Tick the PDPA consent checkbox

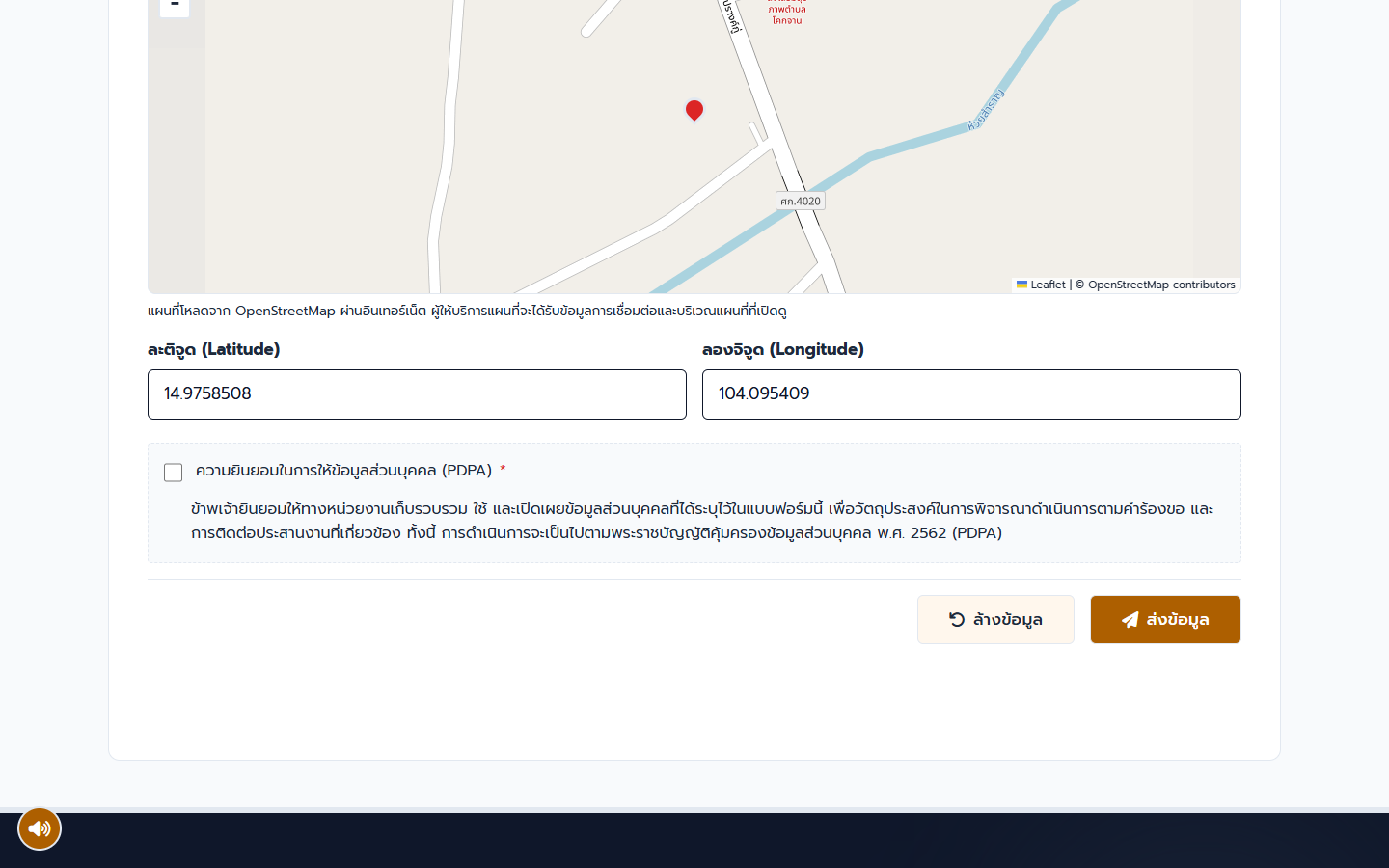click(x=173, y=472)
